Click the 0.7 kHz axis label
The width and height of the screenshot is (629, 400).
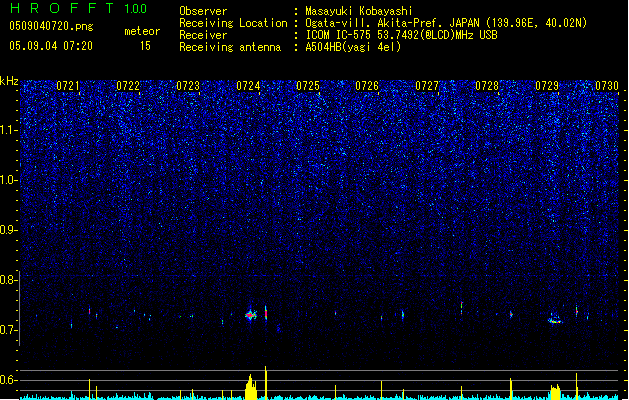[9, 330]
